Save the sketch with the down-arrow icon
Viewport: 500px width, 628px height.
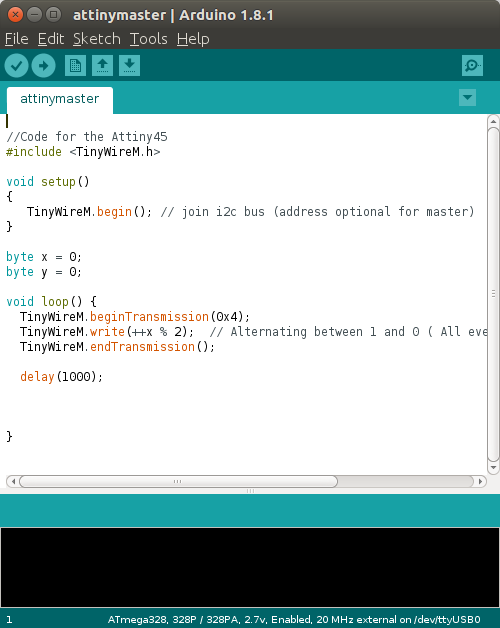129,65
